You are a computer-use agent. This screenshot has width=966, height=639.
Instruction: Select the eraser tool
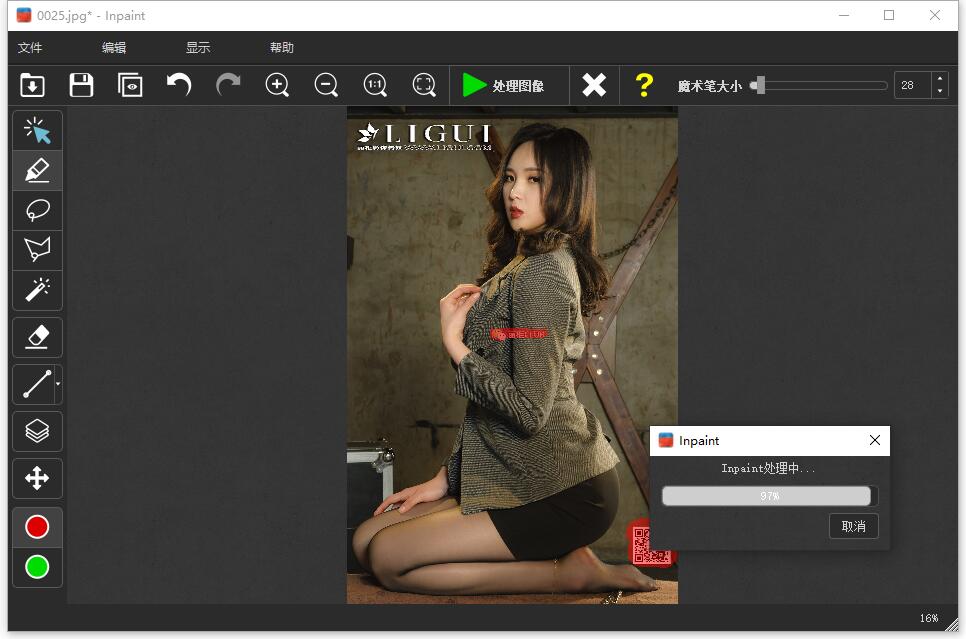[37, 337]
